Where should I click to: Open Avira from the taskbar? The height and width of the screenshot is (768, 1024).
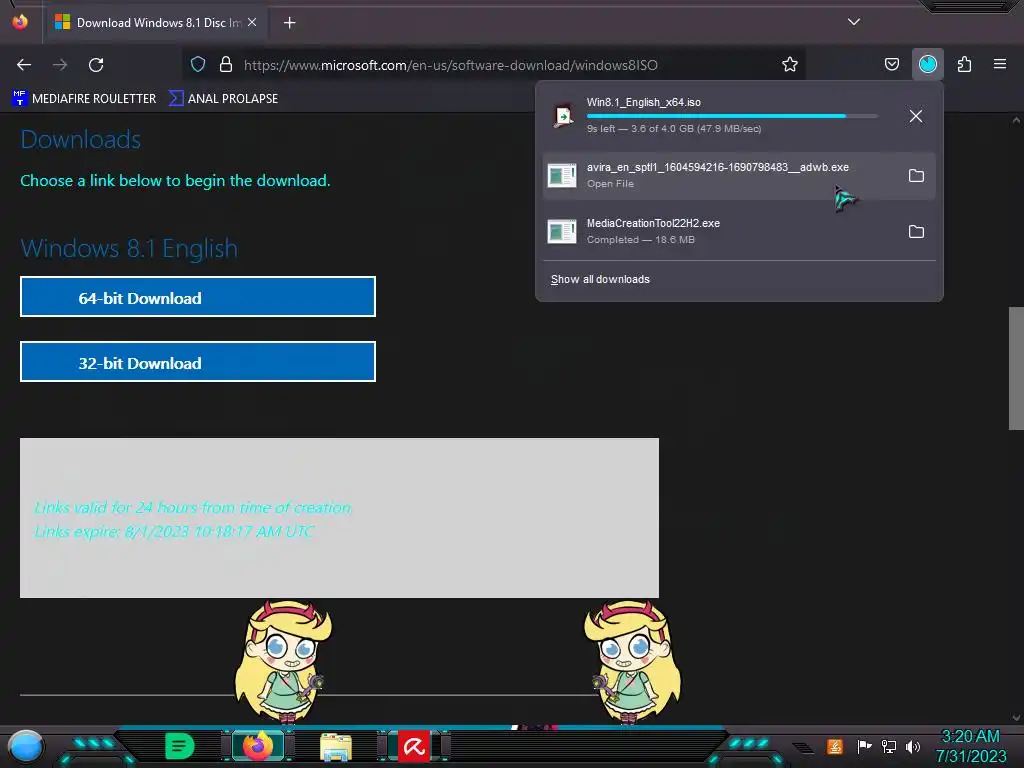tap(414, 746)
